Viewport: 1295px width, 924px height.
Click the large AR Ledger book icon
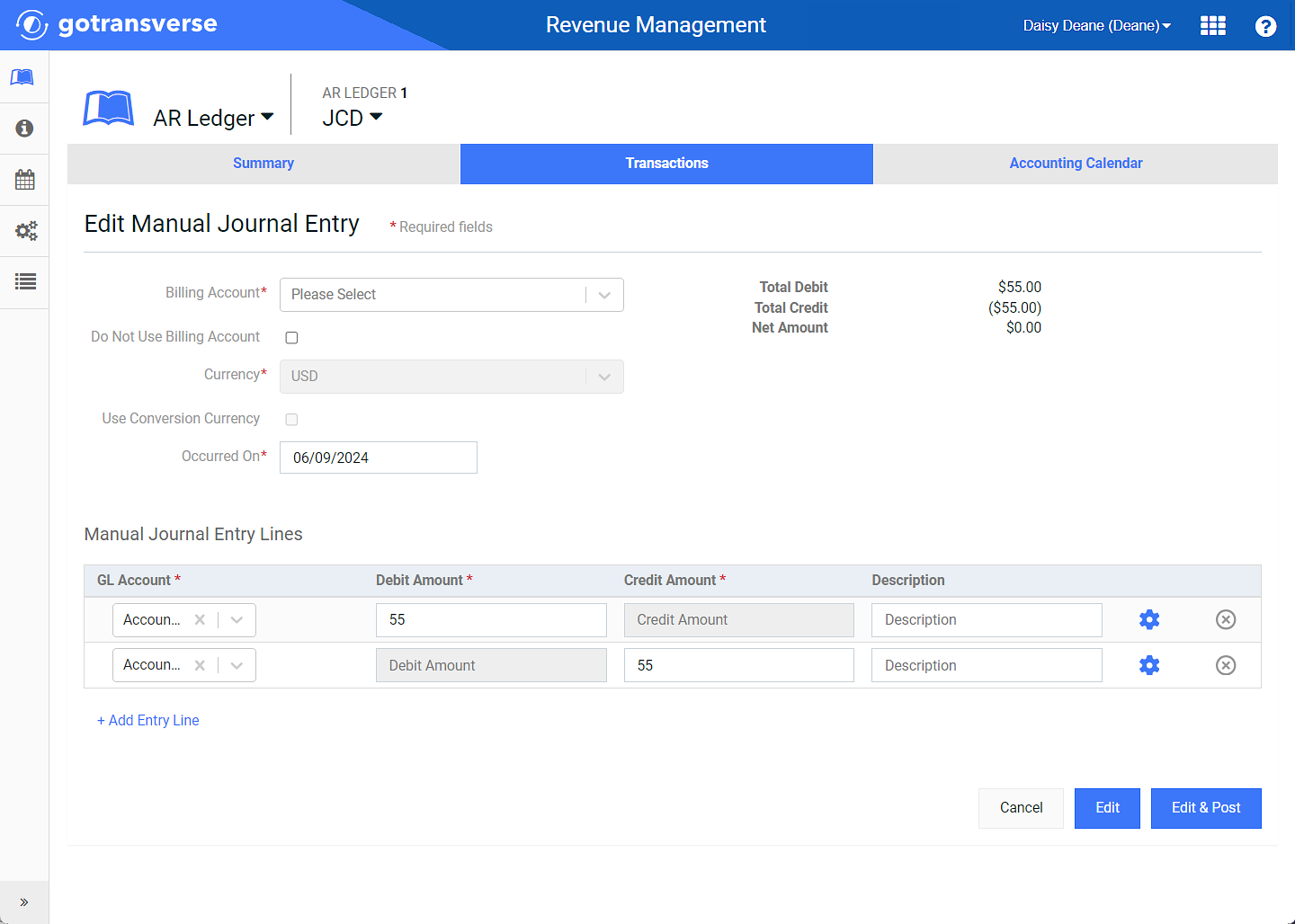click(109, 110)
